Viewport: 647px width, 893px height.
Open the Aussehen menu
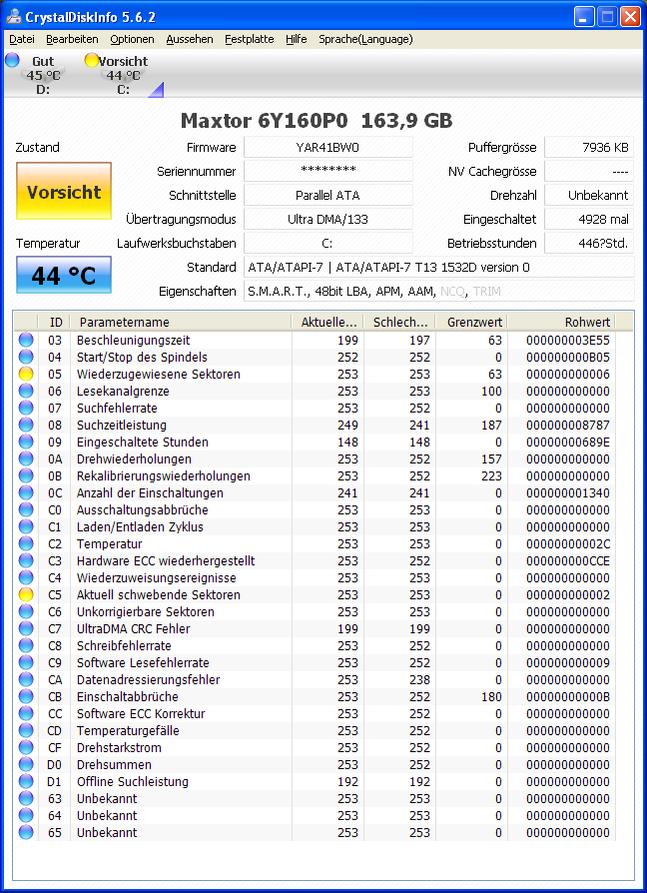click(190, 39)
